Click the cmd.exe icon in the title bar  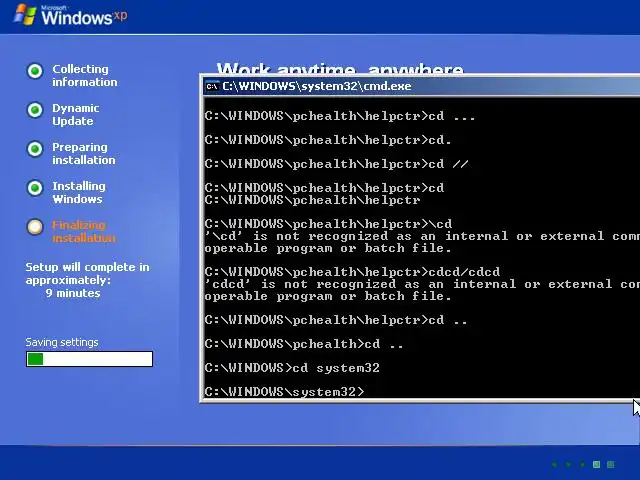pos(212,87)
